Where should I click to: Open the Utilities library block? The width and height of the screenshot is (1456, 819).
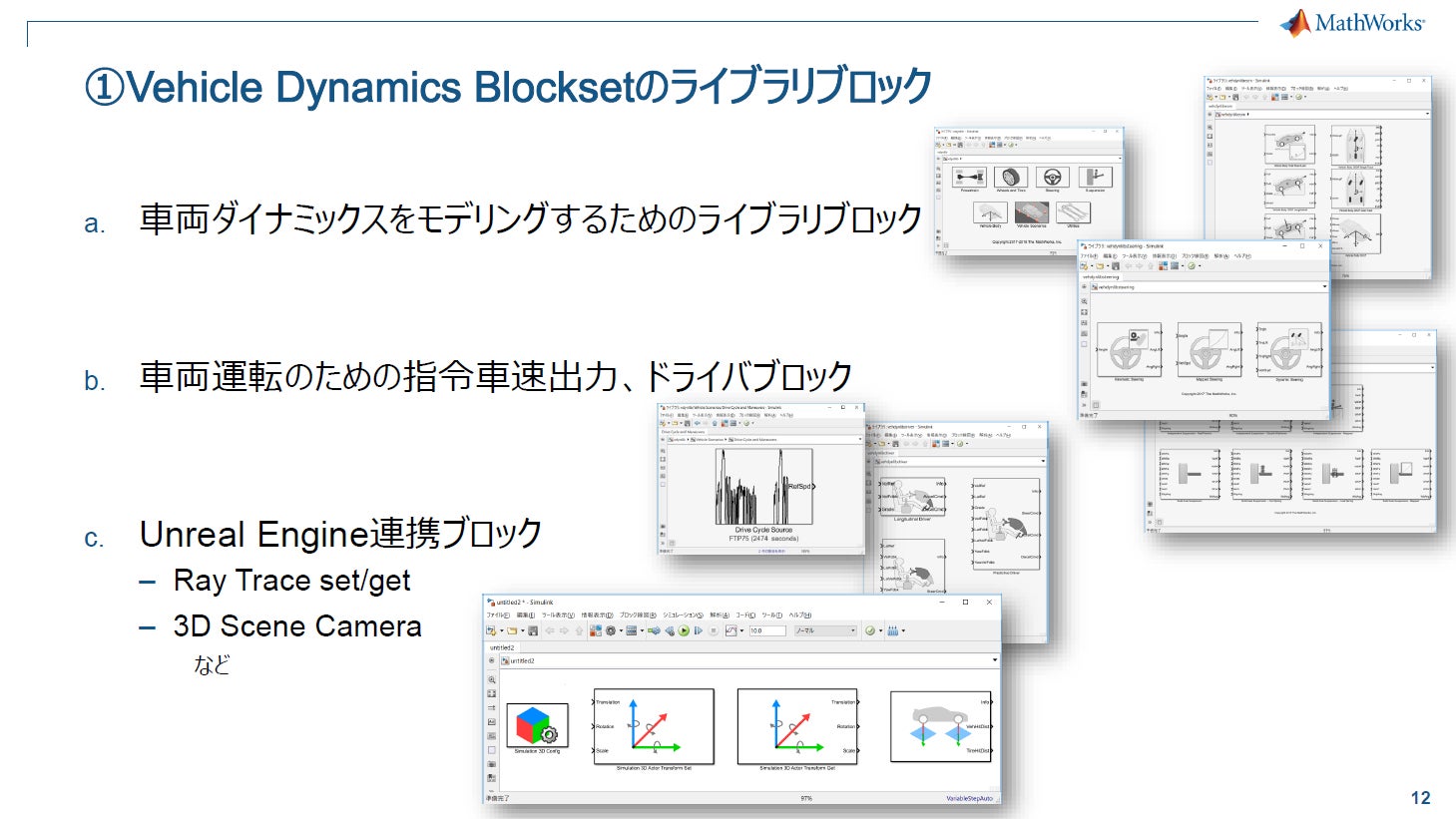point(1073,212)
